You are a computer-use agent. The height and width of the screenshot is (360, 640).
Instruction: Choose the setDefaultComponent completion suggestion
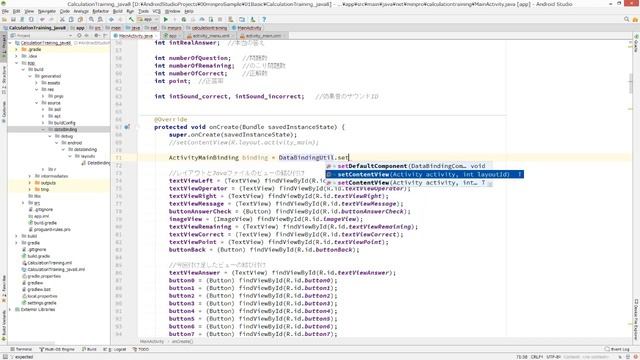point(409,166)
